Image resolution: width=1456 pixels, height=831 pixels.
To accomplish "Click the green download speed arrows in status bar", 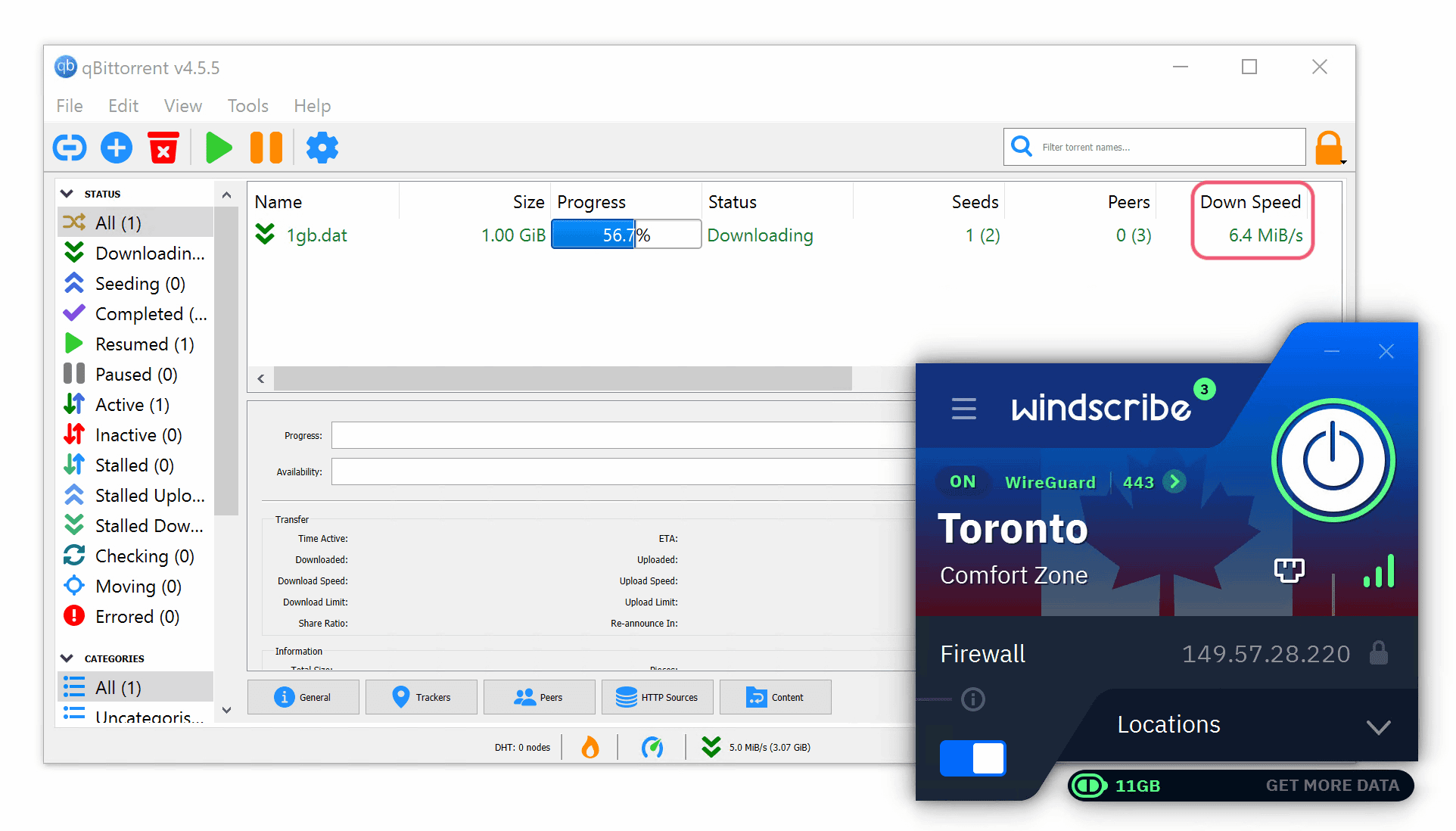I will [x=711, y=747].
